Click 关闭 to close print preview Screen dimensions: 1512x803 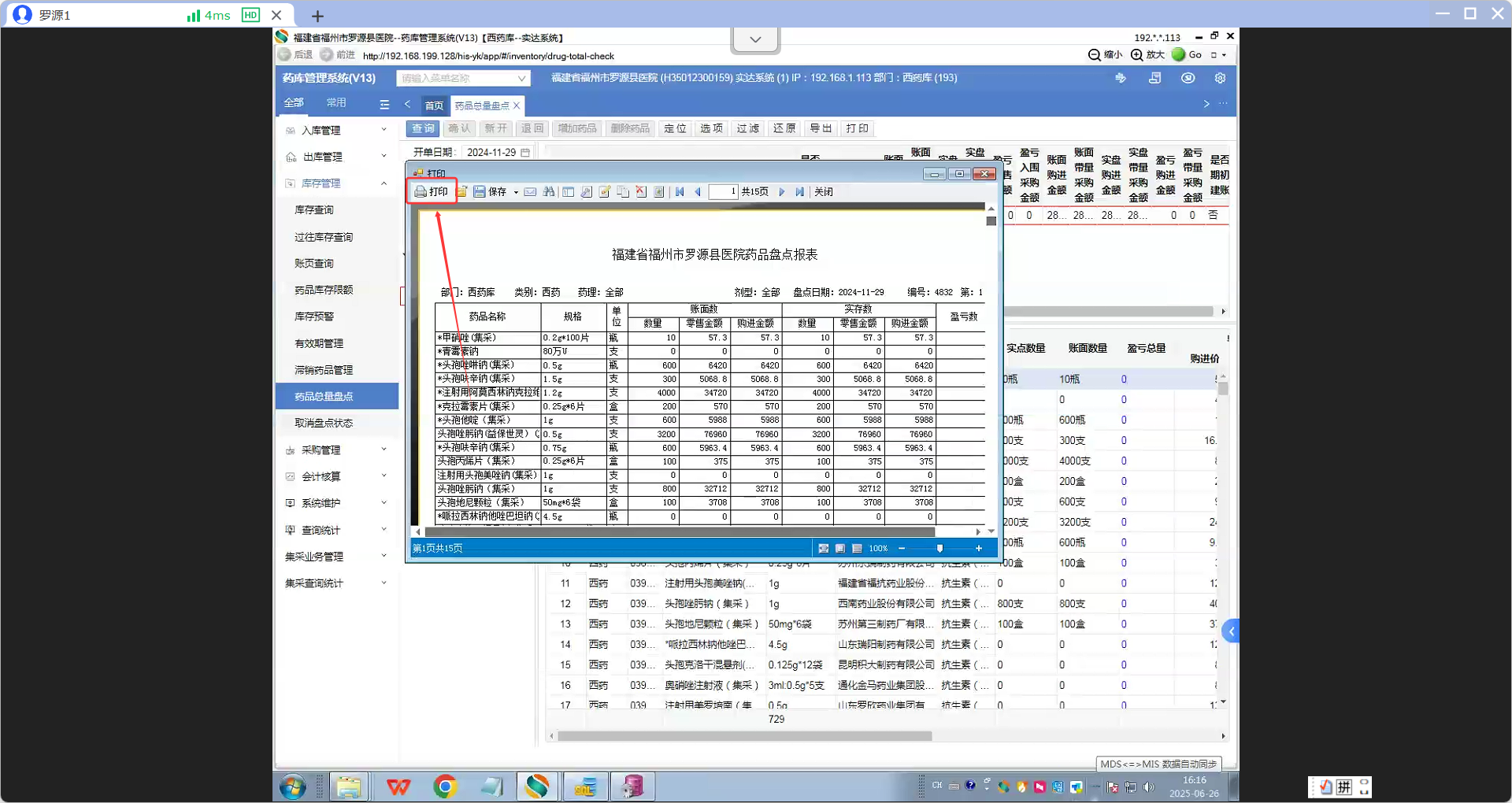(824, 191)
